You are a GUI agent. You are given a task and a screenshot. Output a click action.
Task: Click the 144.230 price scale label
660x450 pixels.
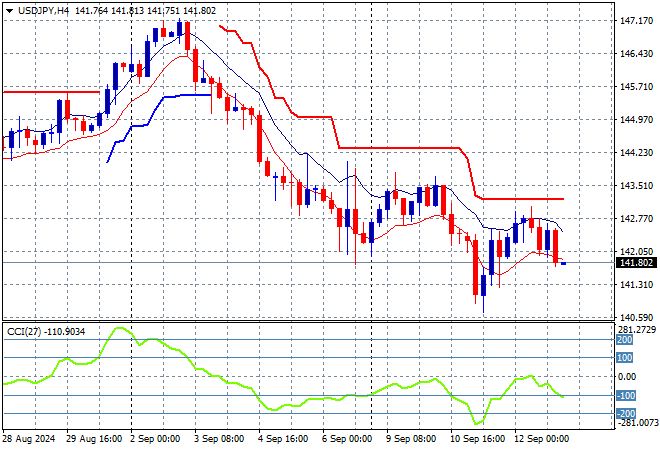(x=635, y=153)
